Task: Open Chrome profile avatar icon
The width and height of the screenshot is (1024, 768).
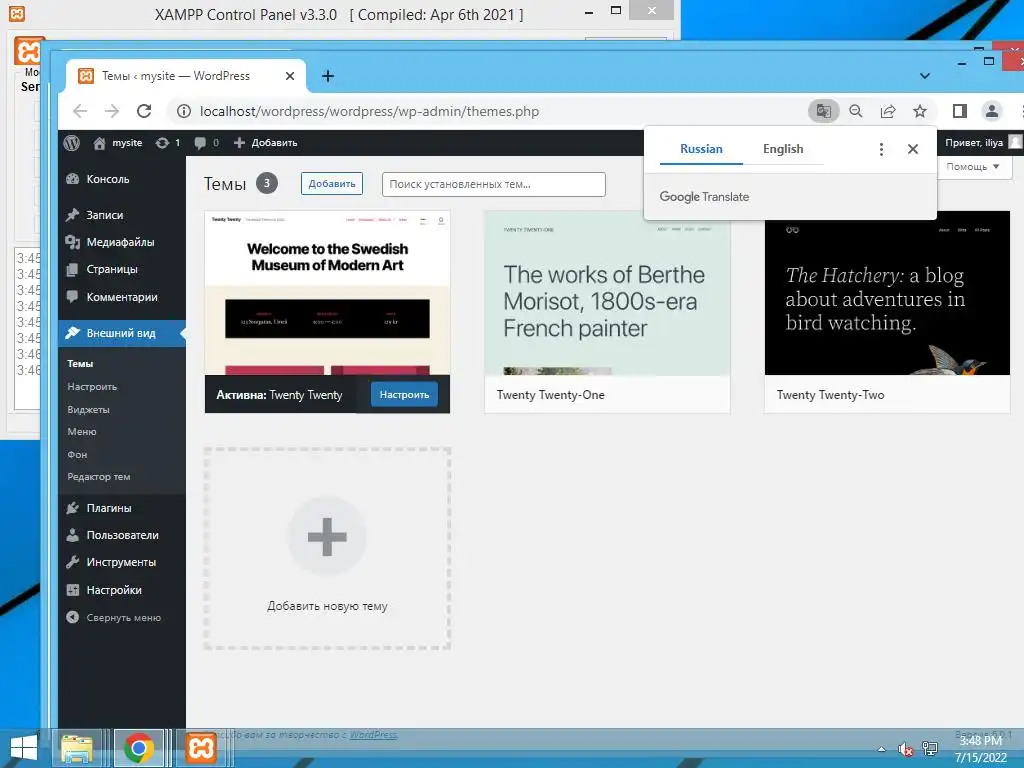Action: [991, 111]
